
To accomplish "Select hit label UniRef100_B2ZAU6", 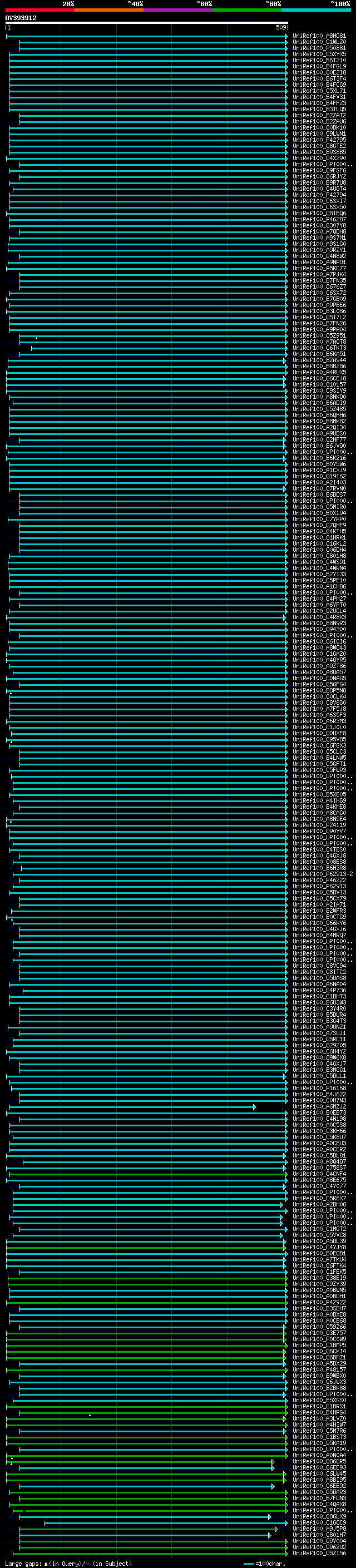I will click(319, 121).
